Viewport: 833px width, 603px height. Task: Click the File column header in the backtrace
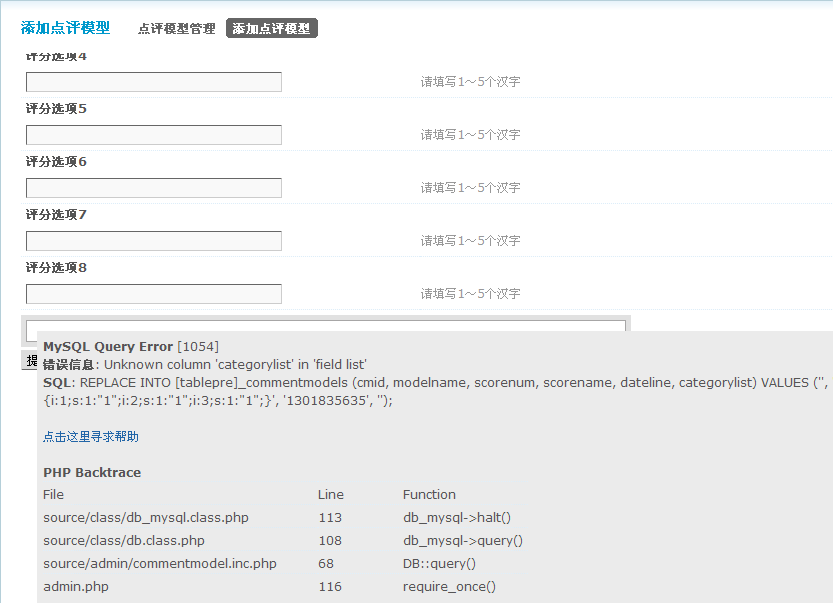click(53, 495)
